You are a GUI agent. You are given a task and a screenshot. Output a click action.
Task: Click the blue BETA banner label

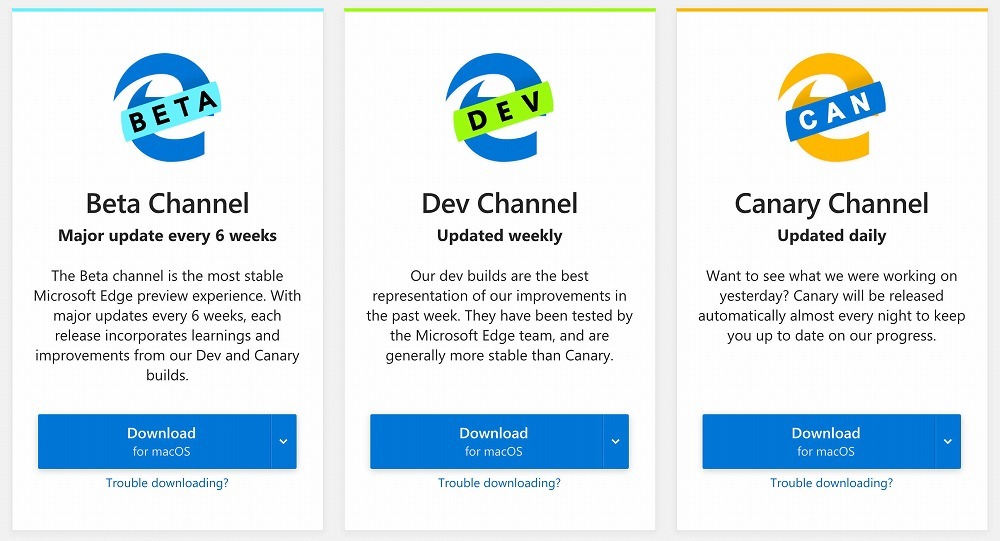[170, 112]
